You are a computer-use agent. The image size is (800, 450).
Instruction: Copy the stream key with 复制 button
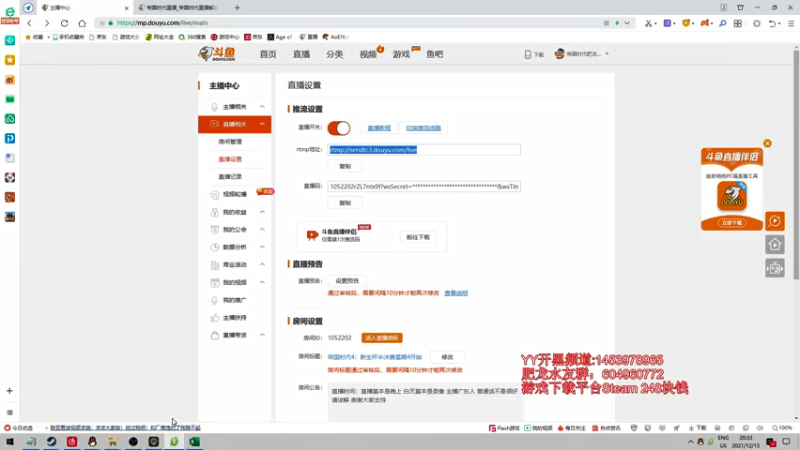[x=345, y=203]
